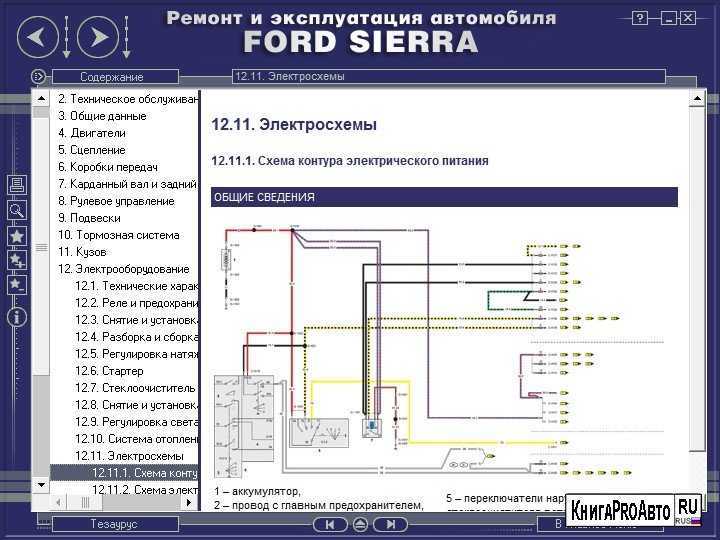
Task: Click 12.11.1. Схема контура электрического питания subheading
Action: [350, 161]
